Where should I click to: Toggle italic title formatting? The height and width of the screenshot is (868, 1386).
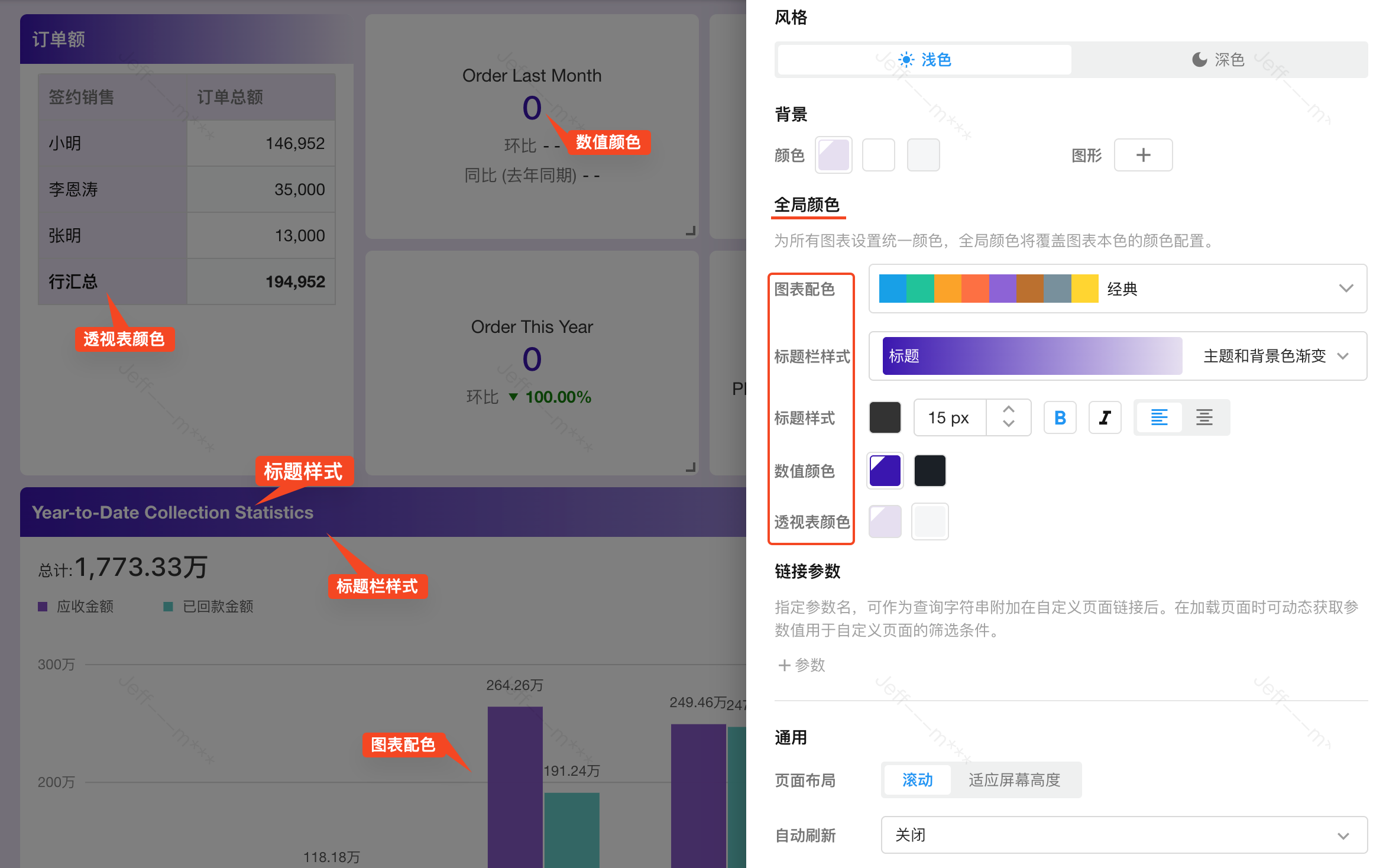1105,418
